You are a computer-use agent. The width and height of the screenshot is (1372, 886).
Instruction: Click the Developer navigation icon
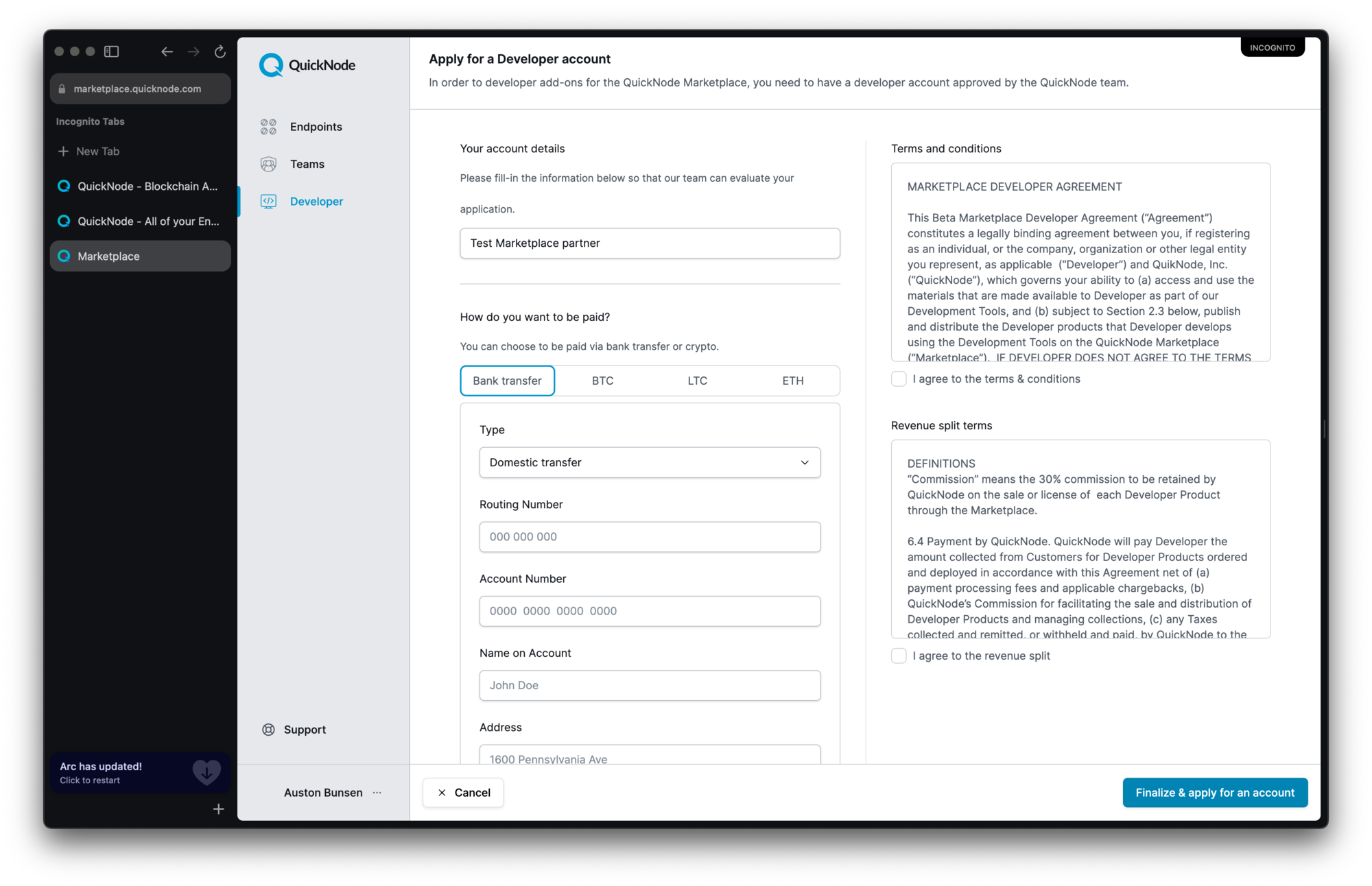(x=268, y=200)
